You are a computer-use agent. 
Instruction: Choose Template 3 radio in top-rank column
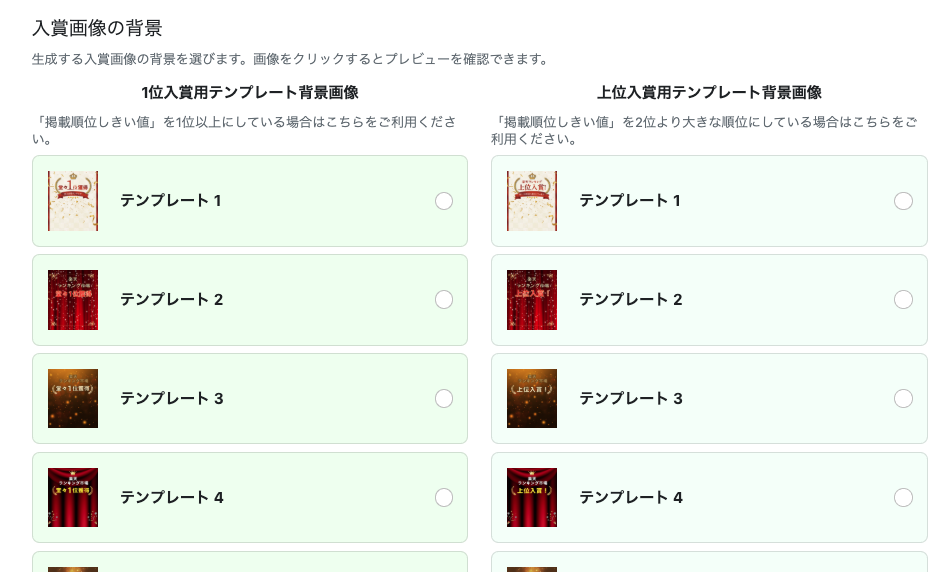pos(903,399)
